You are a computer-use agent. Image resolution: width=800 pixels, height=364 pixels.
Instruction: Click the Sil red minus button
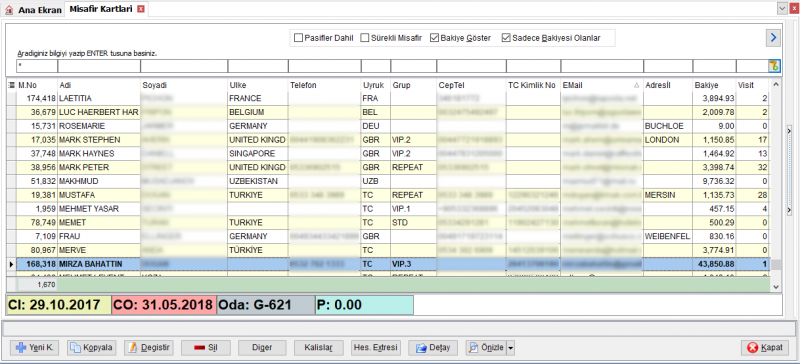coord(206,348)
